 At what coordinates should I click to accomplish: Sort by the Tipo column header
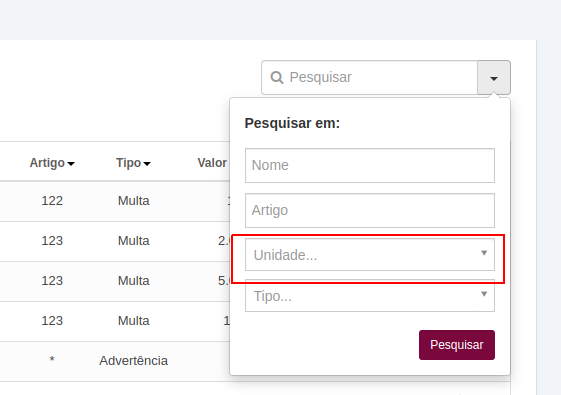(128, 163)
